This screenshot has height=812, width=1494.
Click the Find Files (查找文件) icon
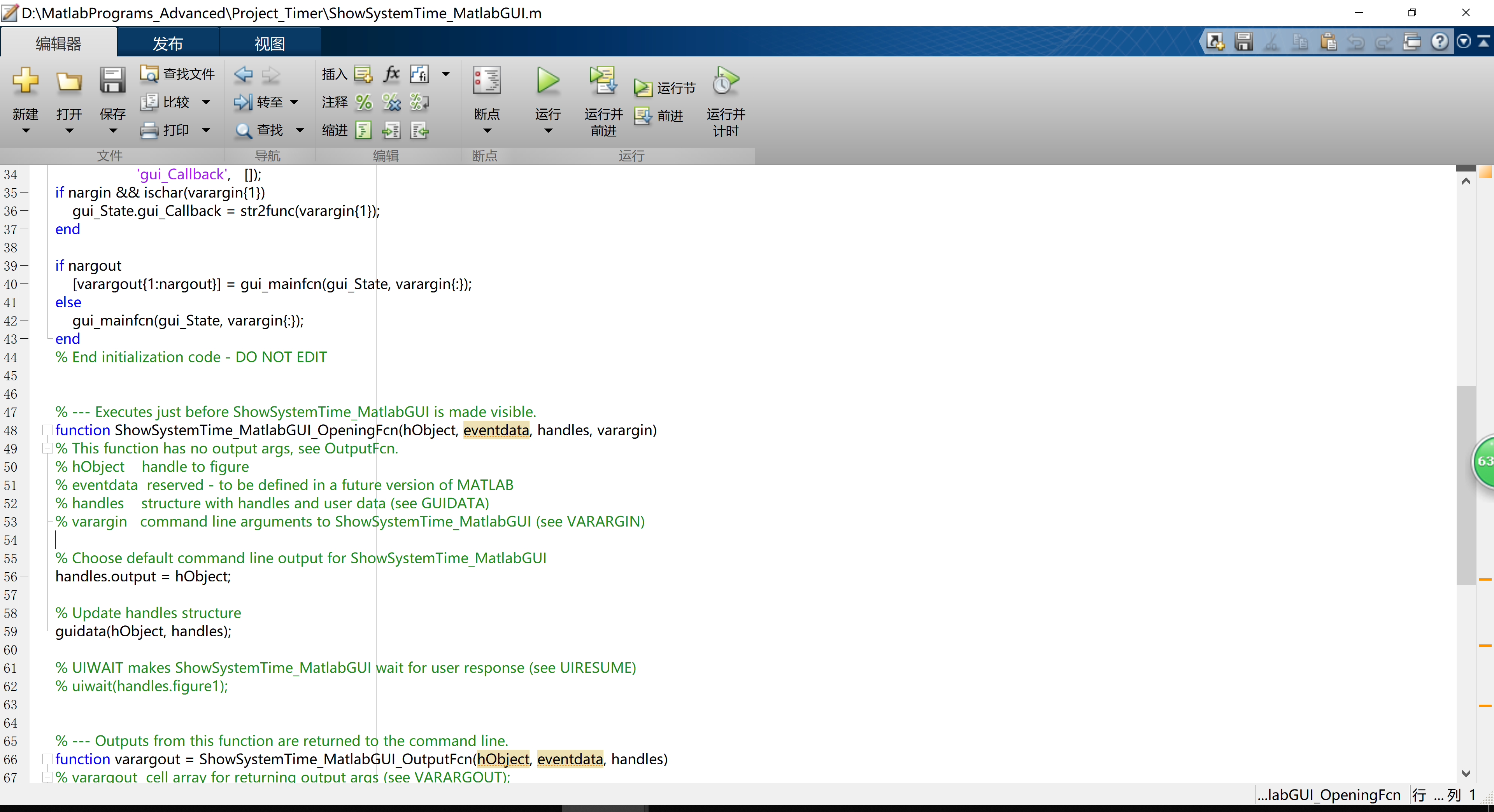click(149, 73)
